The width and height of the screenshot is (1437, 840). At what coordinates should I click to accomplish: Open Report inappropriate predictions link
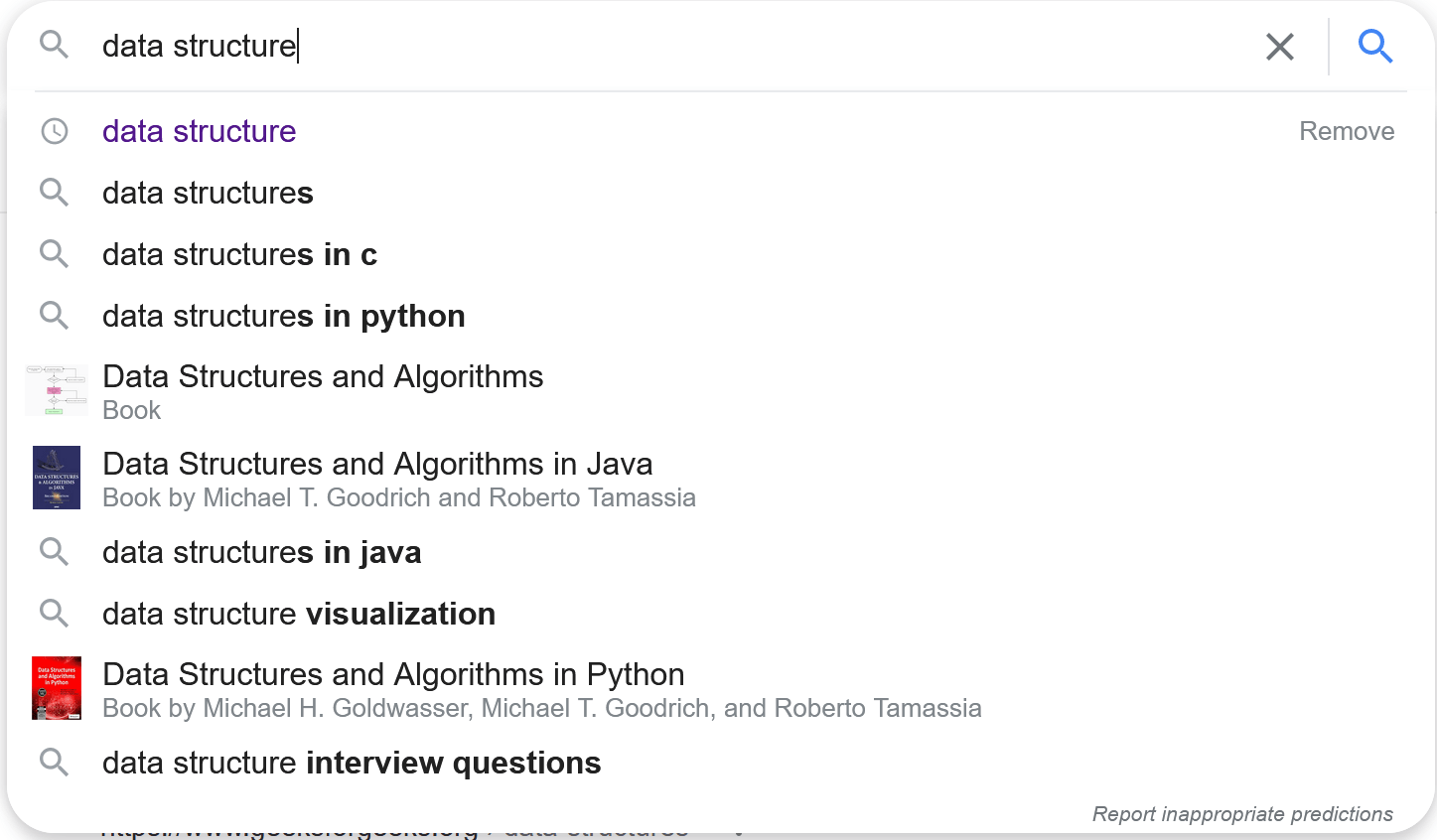[x=1241, y=814]
